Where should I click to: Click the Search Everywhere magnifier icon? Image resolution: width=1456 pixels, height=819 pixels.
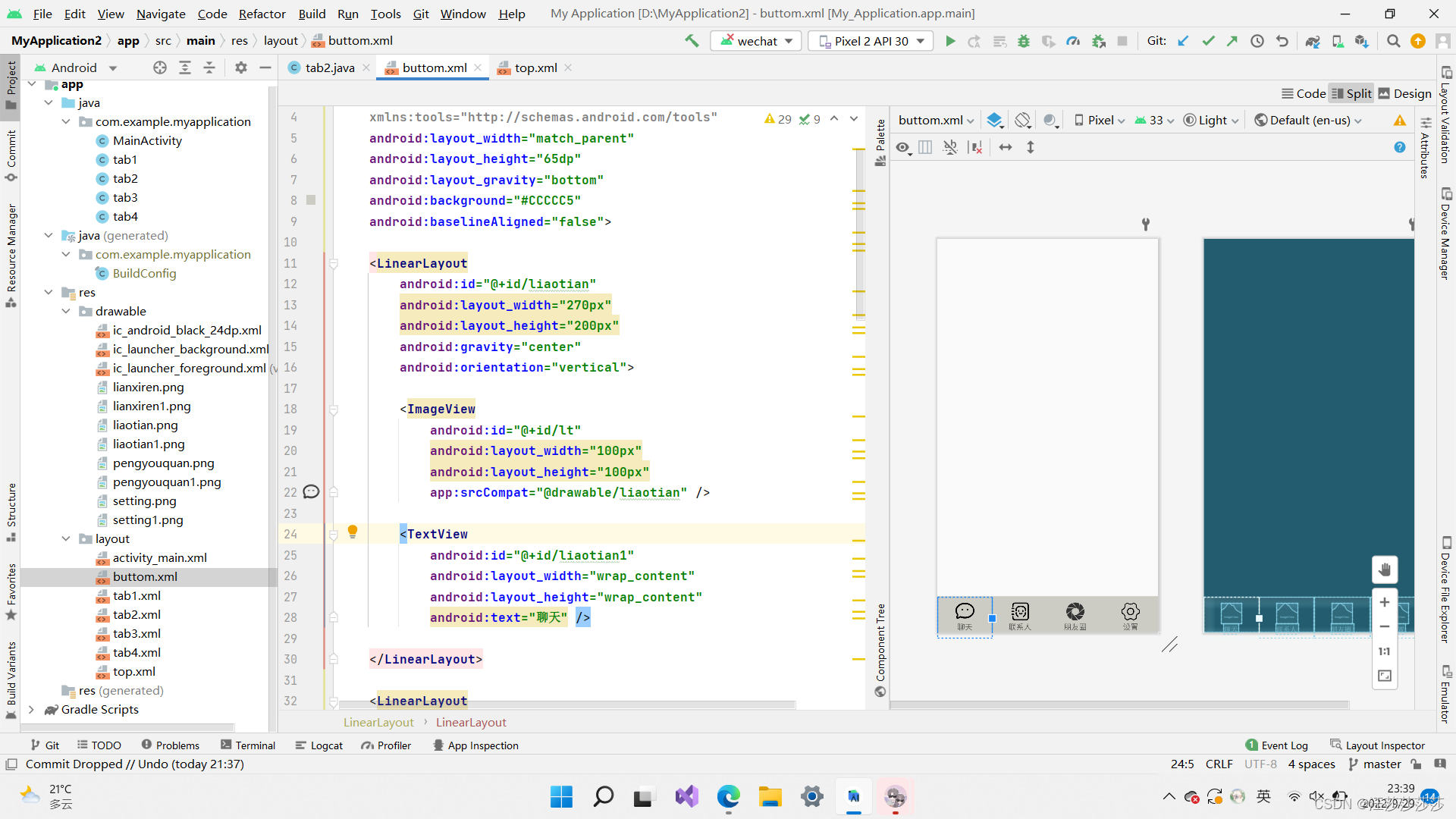[x=1393, y=41]
